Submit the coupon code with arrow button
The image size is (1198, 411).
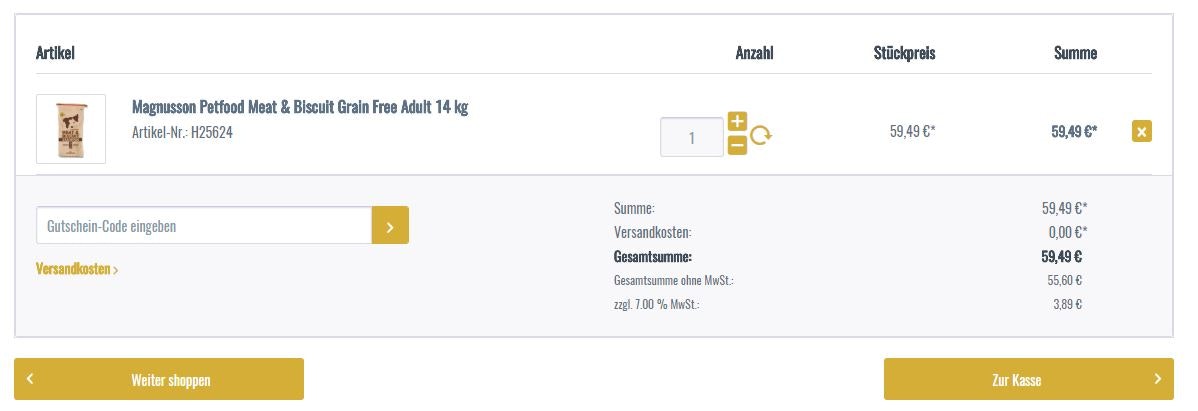click(390, 226)
